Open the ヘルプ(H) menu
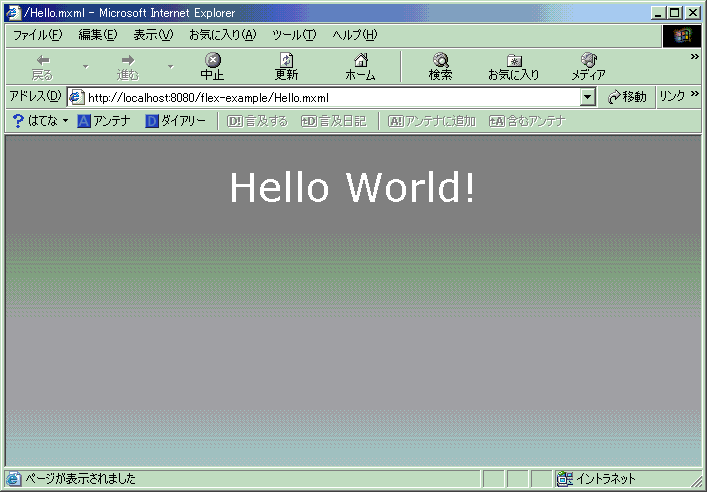The height and width of the screenshot is (492, 707). click(355, 35)
